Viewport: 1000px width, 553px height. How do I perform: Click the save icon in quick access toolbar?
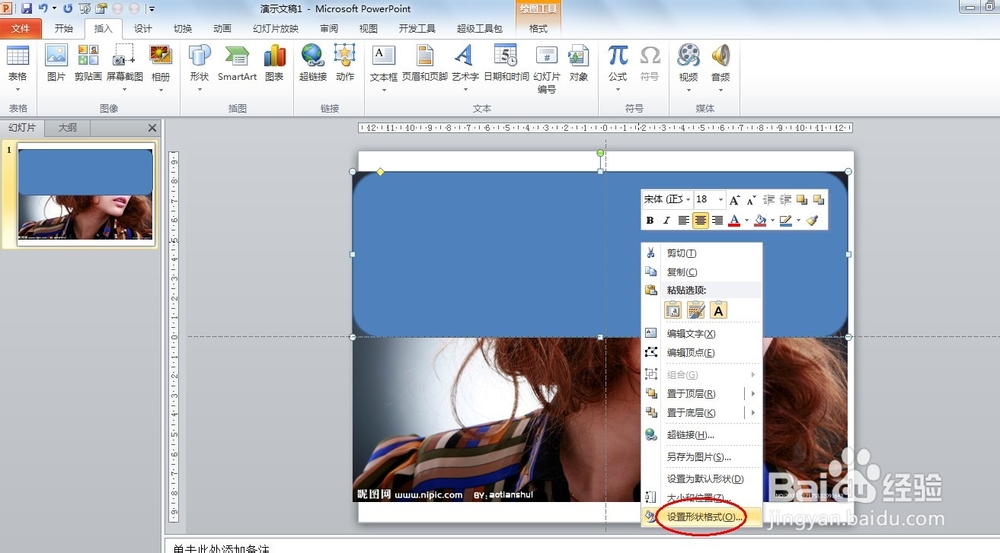tap(26, 8)
